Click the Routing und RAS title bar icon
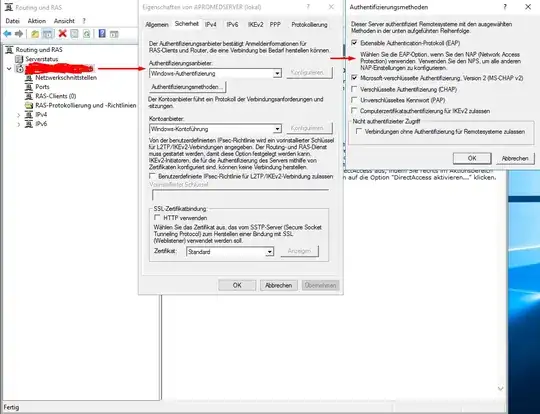Screen dimensions: 540x414 pyautogui.click(x=9, y=7)
